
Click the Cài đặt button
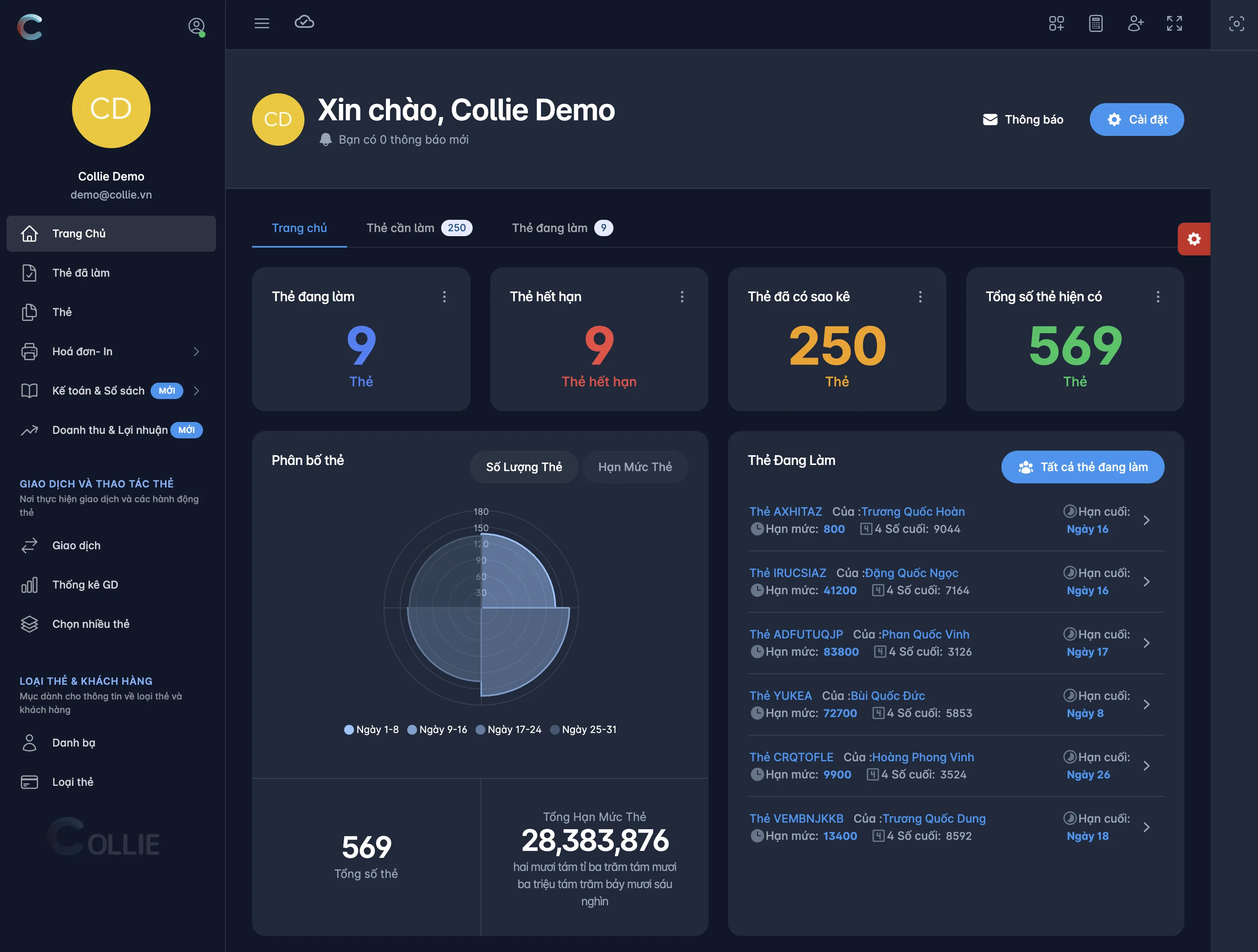tap(1136, 120)
